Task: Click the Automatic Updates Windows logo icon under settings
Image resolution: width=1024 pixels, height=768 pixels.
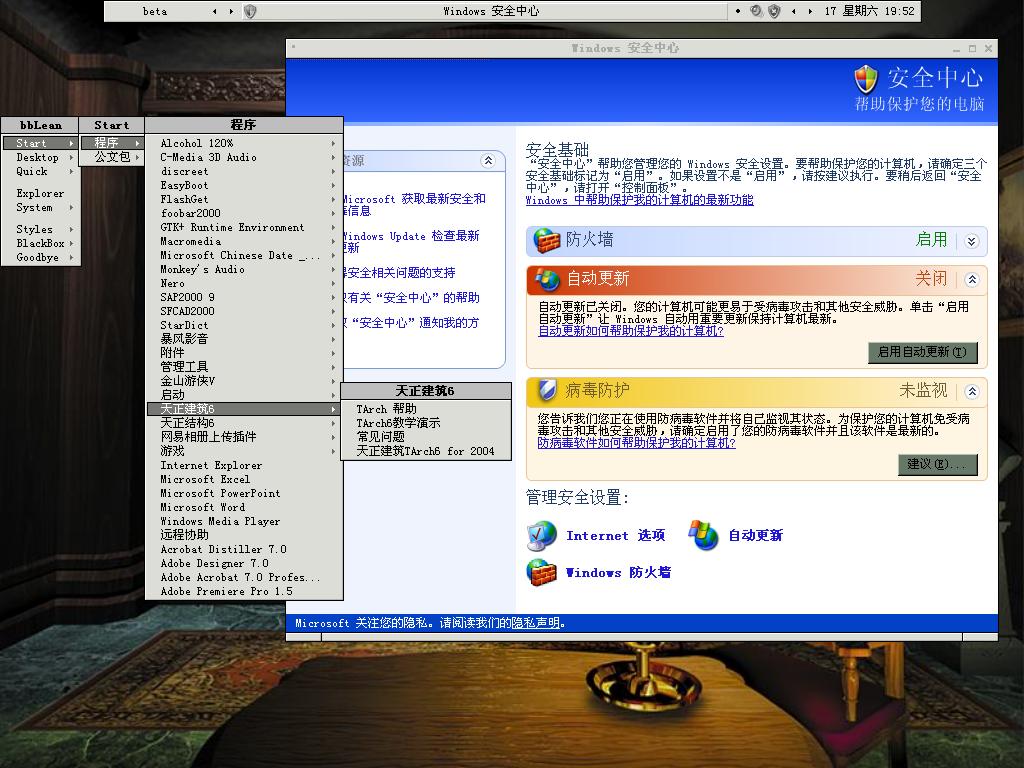Action: [703, 536]
